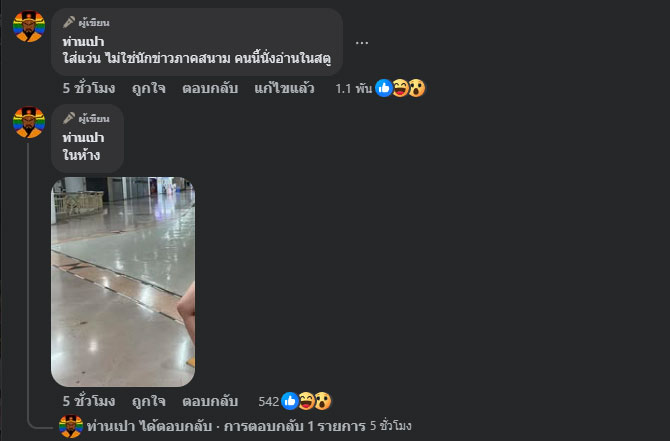Click the haha reaction icon beside 542
Viewport: 670px width, 441px height.
[x=306, y=401]
